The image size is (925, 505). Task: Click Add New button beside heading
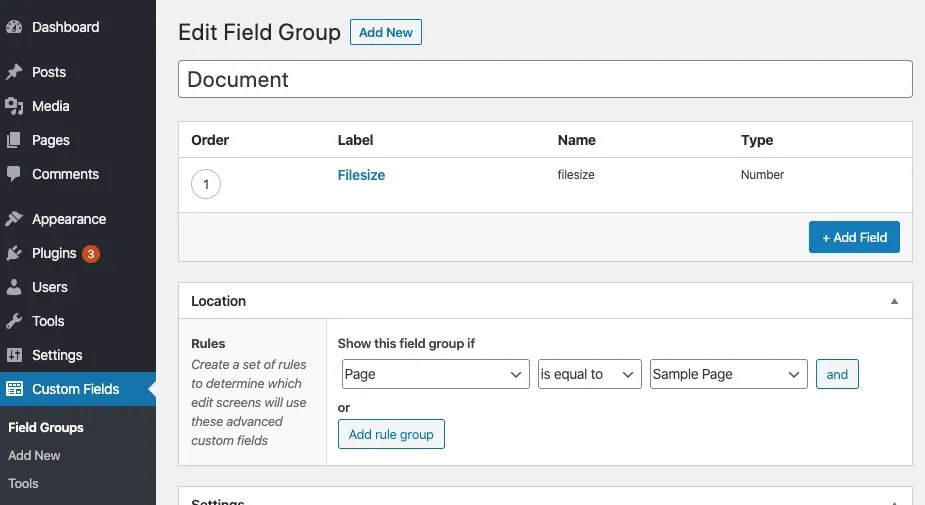[x=386, y=32]
